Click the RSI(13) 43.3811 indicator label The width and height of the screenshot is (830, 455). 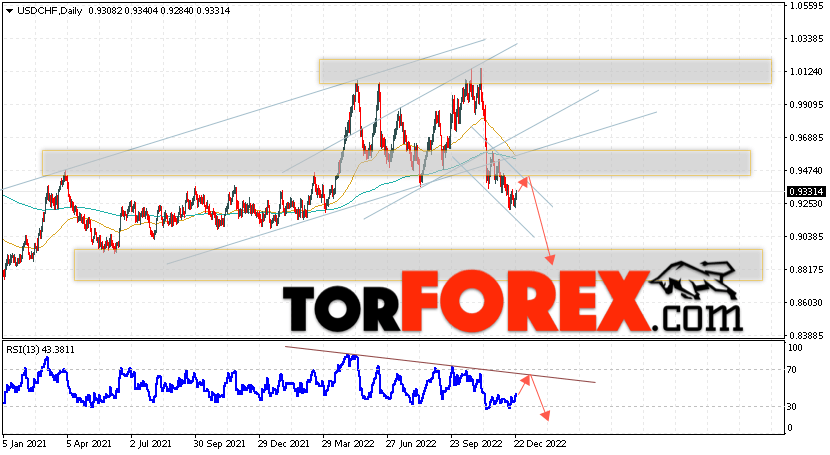tap(40, 350)
